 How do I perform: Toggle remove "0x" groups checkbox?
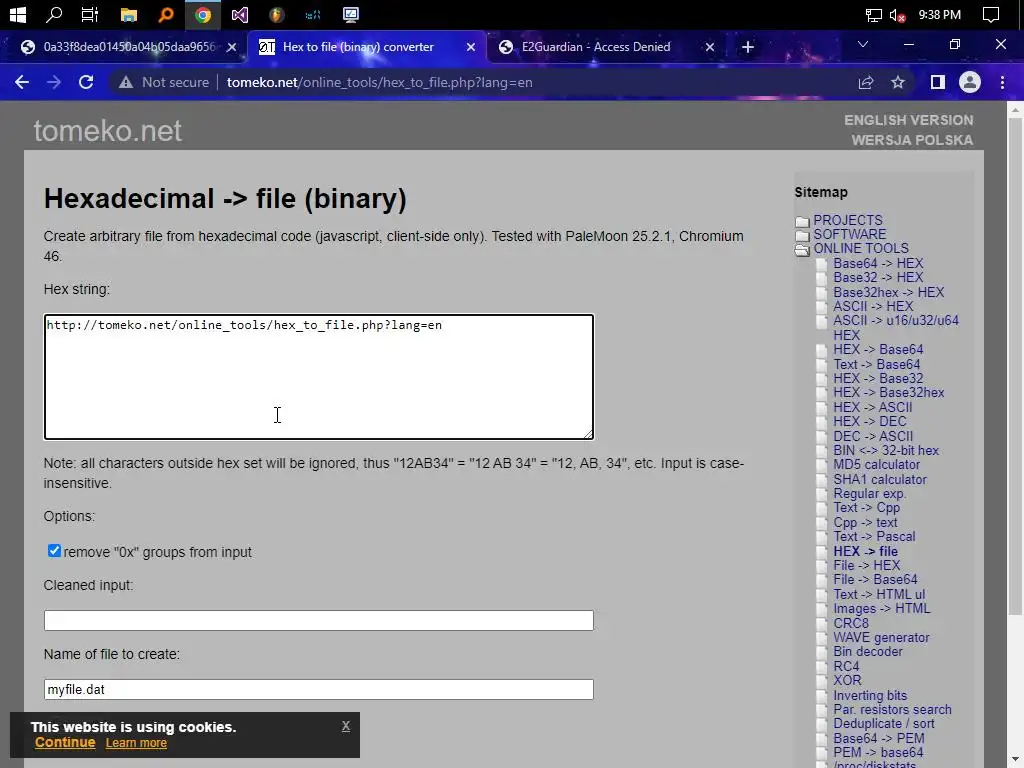pyautogui.click(x=54, y=551)
